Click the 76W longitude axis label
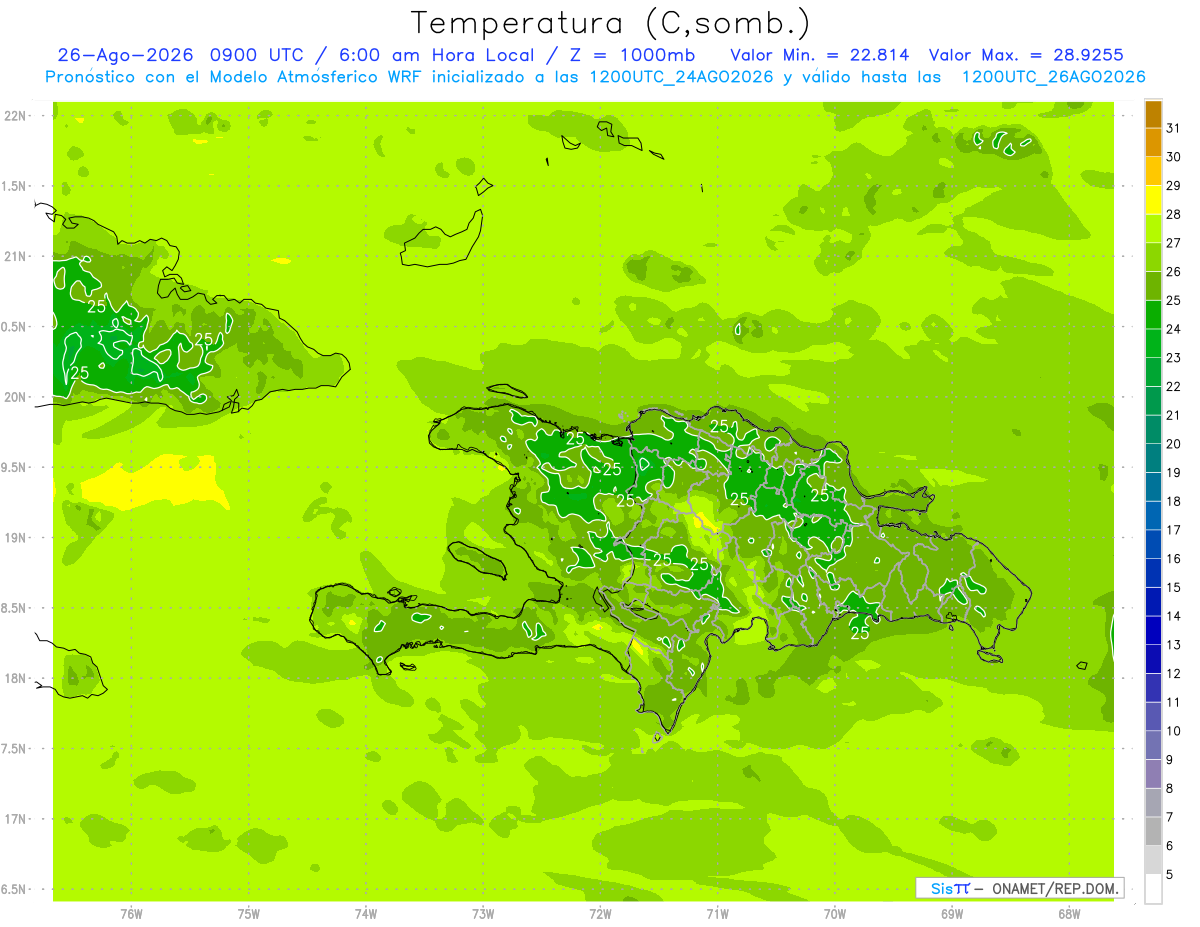The height and width of the screenshot is (927, 1200). tap(131, 913)
